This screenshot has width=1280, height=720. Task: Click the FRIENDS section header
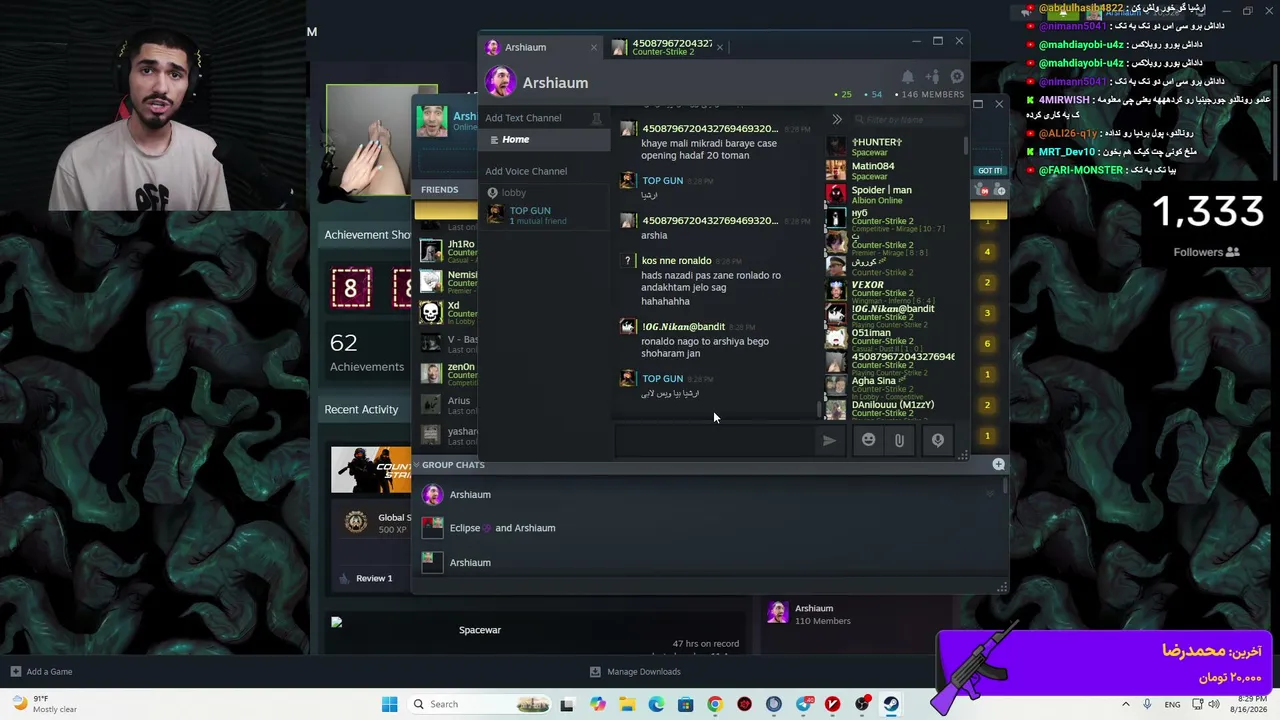coord(440,190)
